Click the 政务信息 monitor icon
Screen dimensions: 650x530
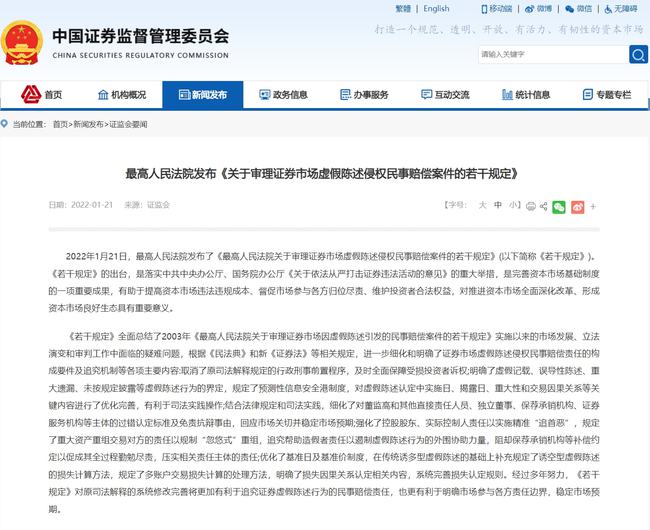[264, 95]
